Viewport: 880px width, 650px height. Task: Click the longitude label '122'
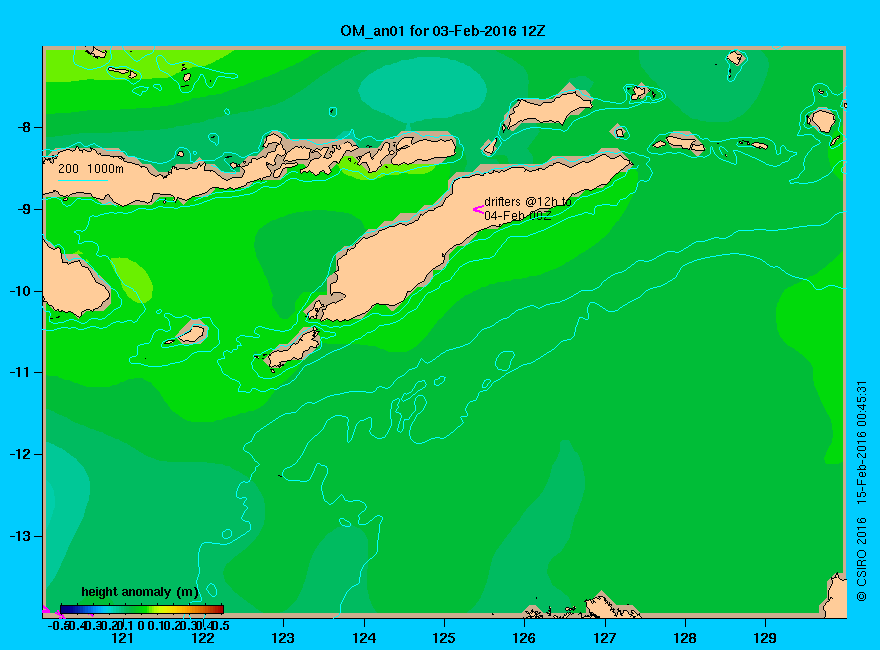click(x=203, y=638)
